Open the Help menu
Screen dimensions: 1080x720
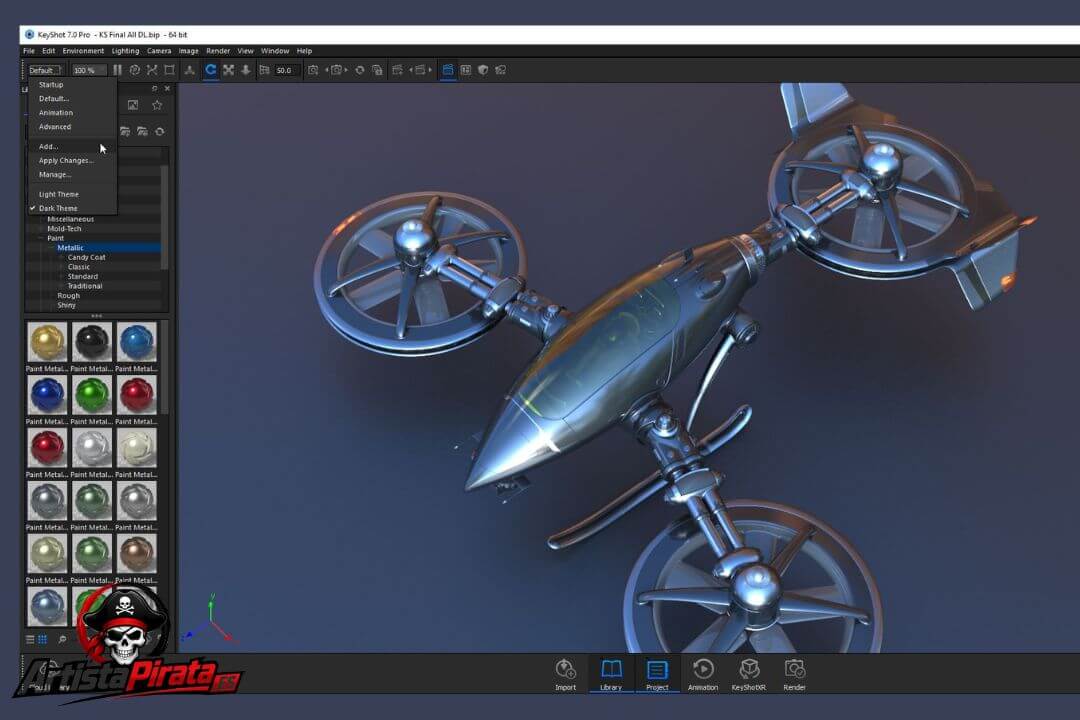(x=304, y=51)
